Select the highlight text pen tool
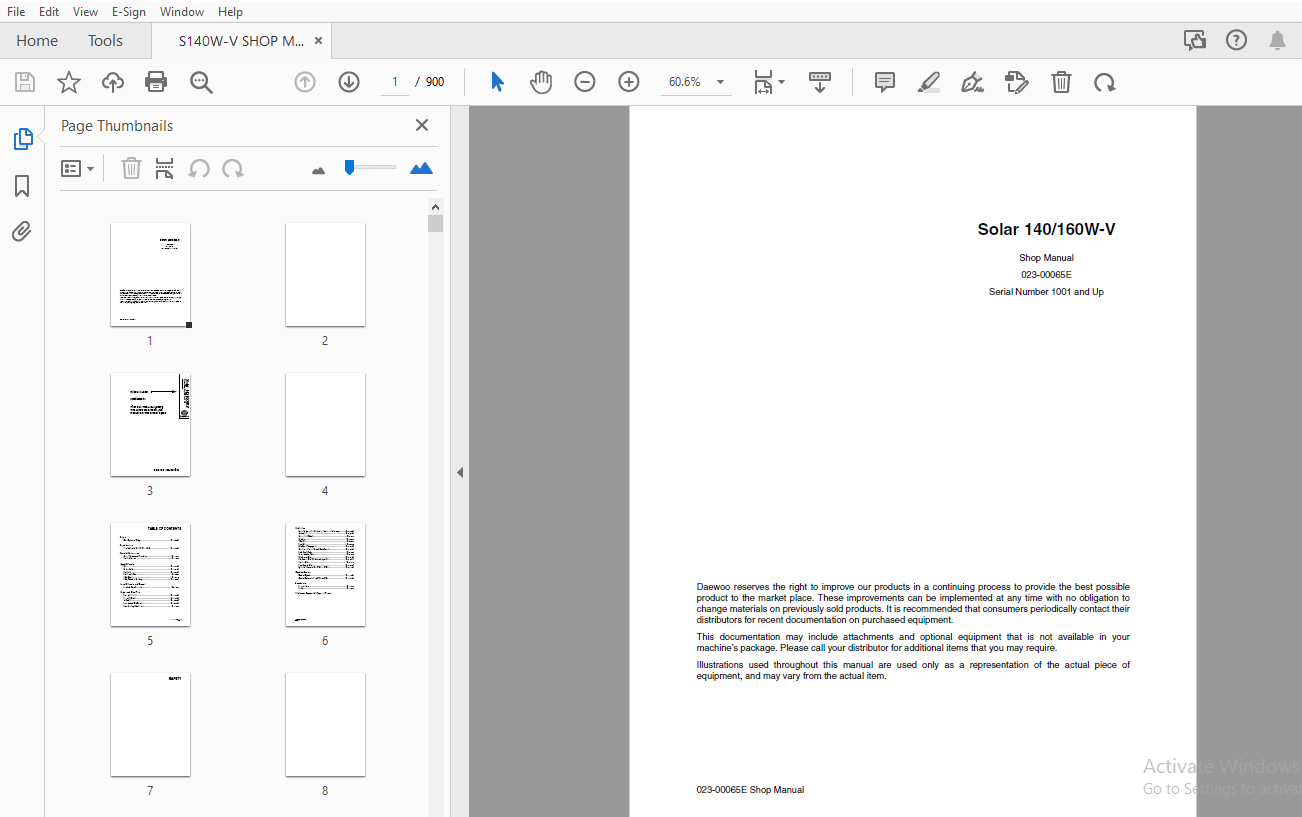 929,82
